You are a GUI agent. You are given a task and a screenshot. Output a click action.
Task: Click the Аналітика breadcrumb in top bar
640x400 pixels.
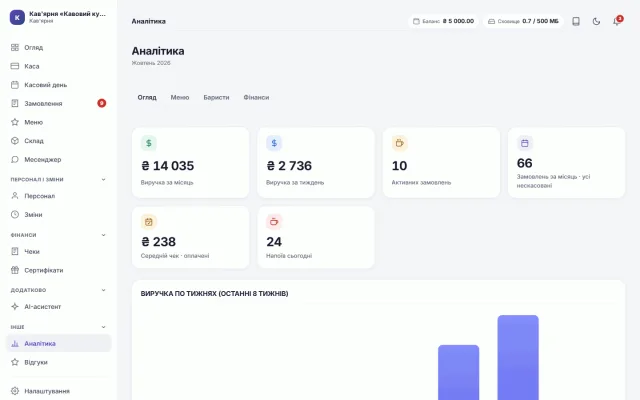pos(149,21)
